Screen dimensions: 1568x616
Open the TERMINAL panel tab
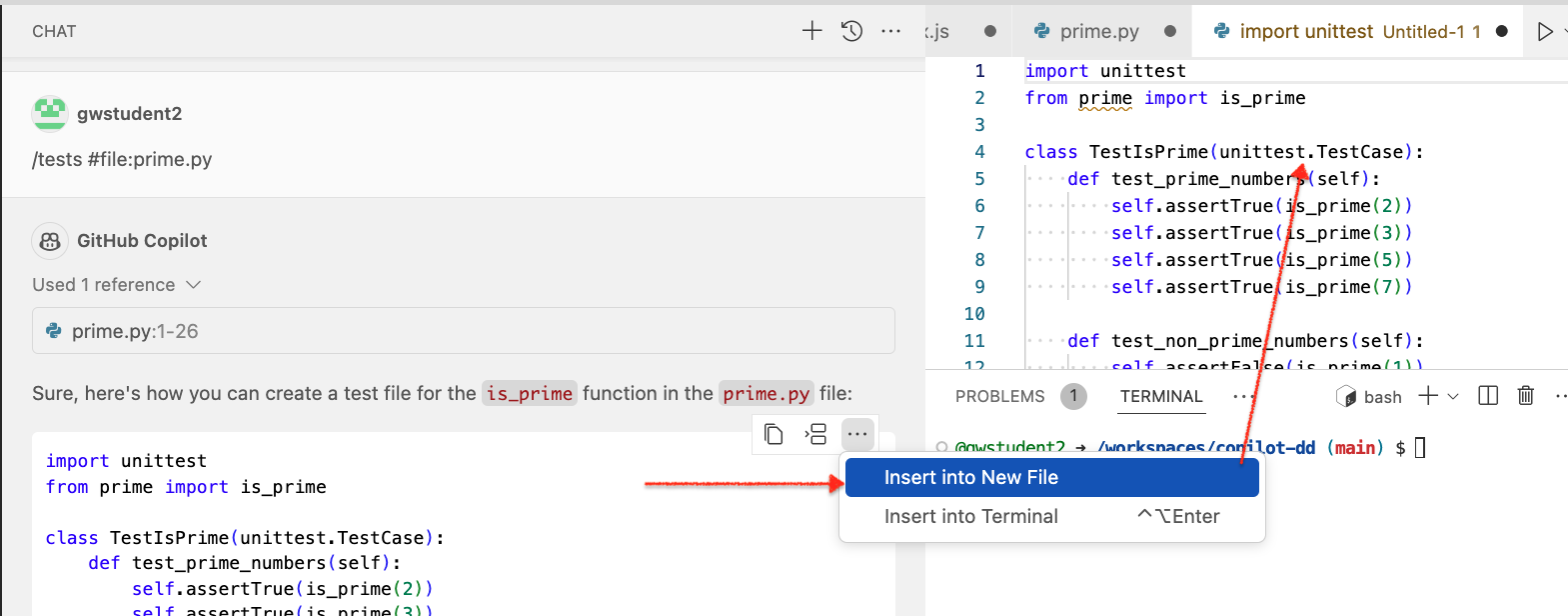tap(1161, 396)
